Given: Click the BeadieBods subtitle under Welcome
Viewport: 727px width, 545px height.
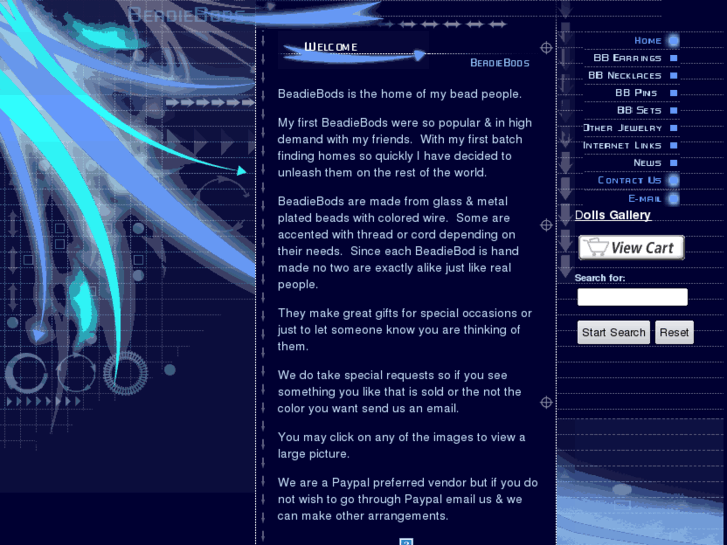Looking at the screenshot, I should 500,63.
